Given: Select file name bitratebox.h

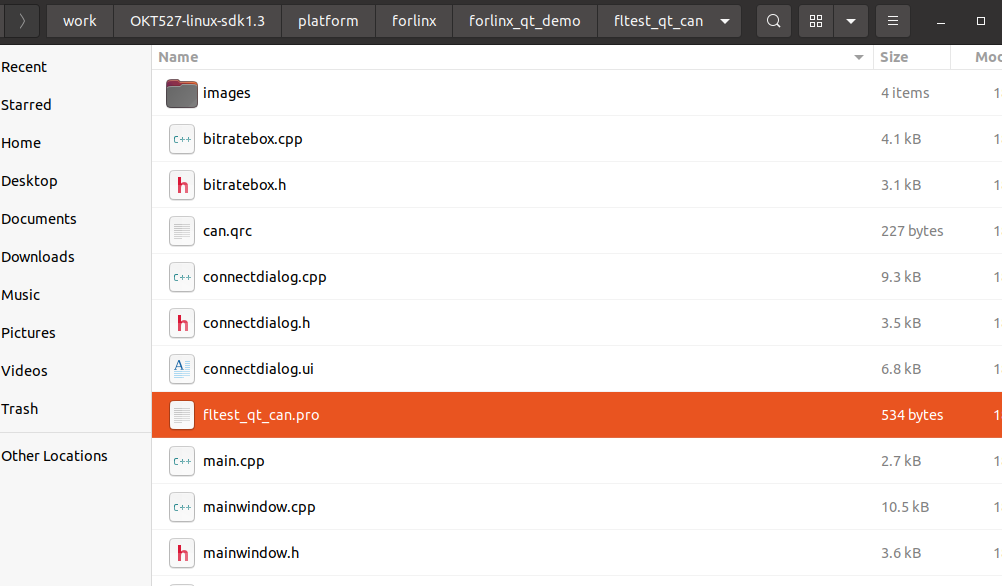Looking at the screenshot, I should [245, 185].
